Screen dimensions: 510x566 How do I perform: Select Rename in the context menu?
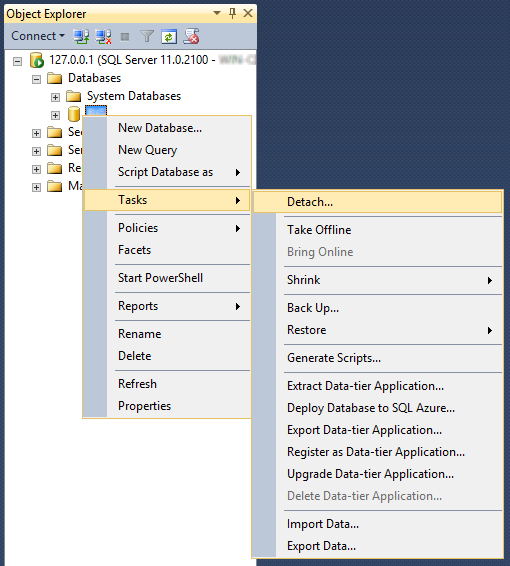(167, 334)
